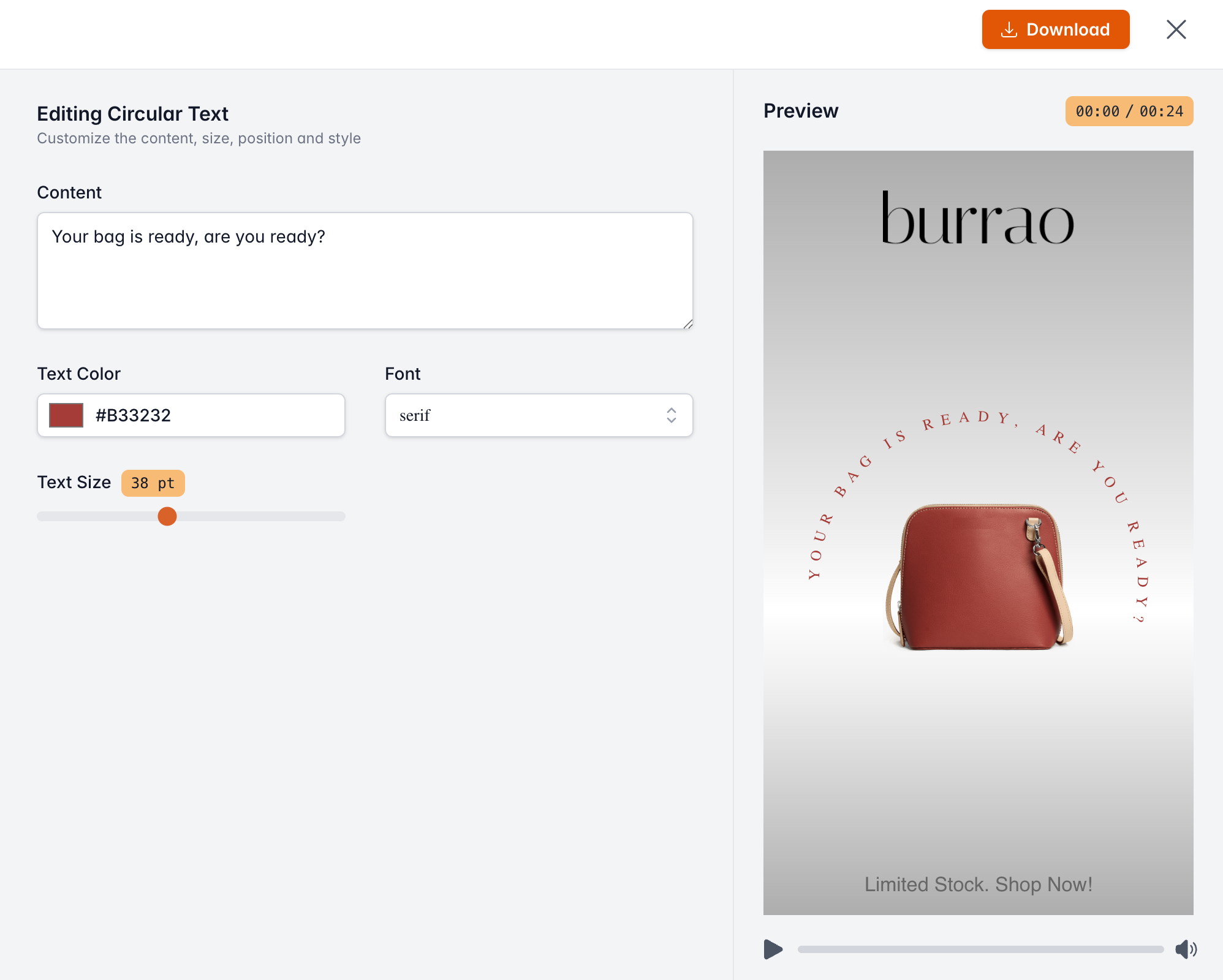
Task: Click 'Limited Stock. Shop Now!' text in preview
Action: (979, 884)
